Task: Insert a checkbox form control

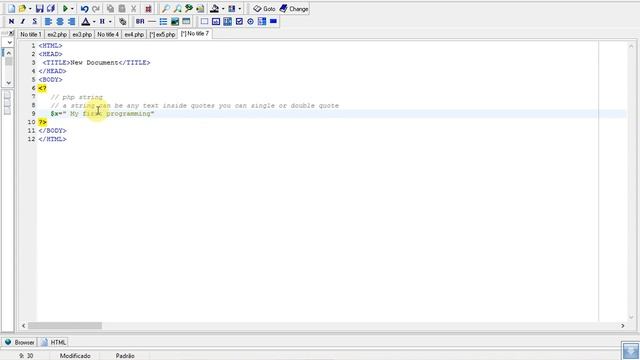Action: 239,21
